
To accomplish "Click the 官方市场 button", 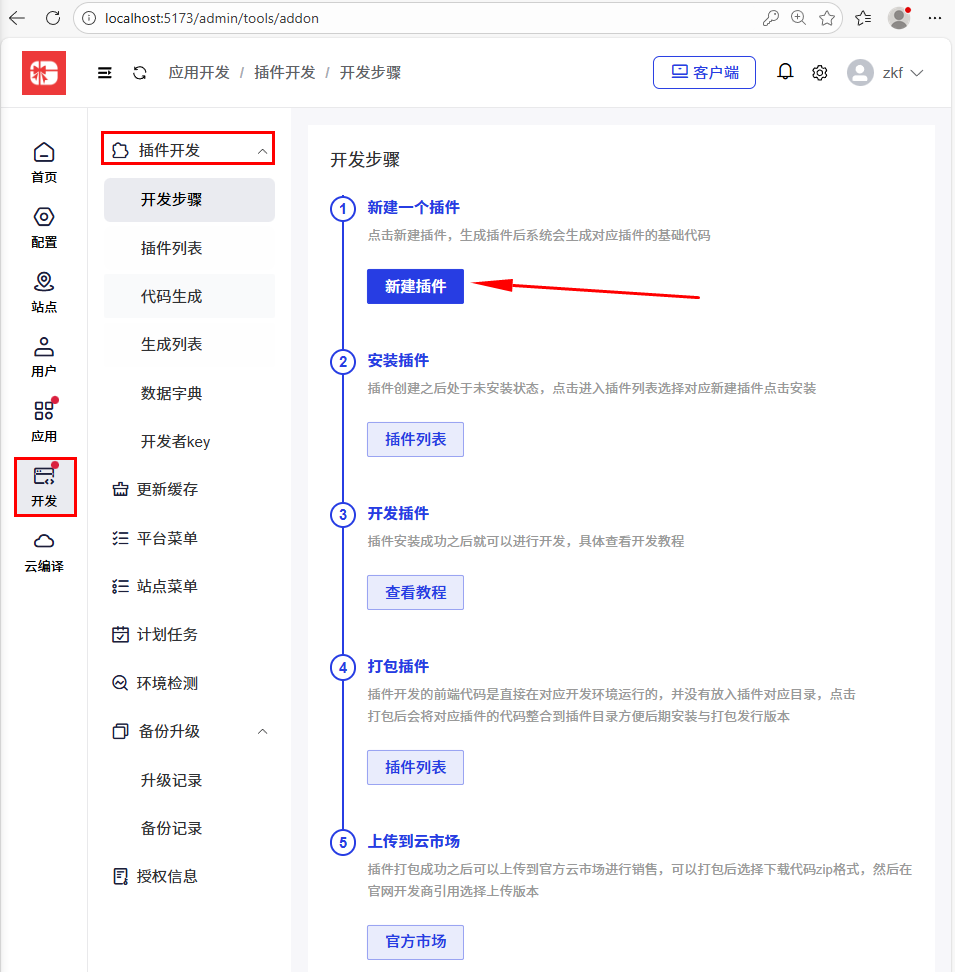I will pyautogui.click(x=415, y=942).
